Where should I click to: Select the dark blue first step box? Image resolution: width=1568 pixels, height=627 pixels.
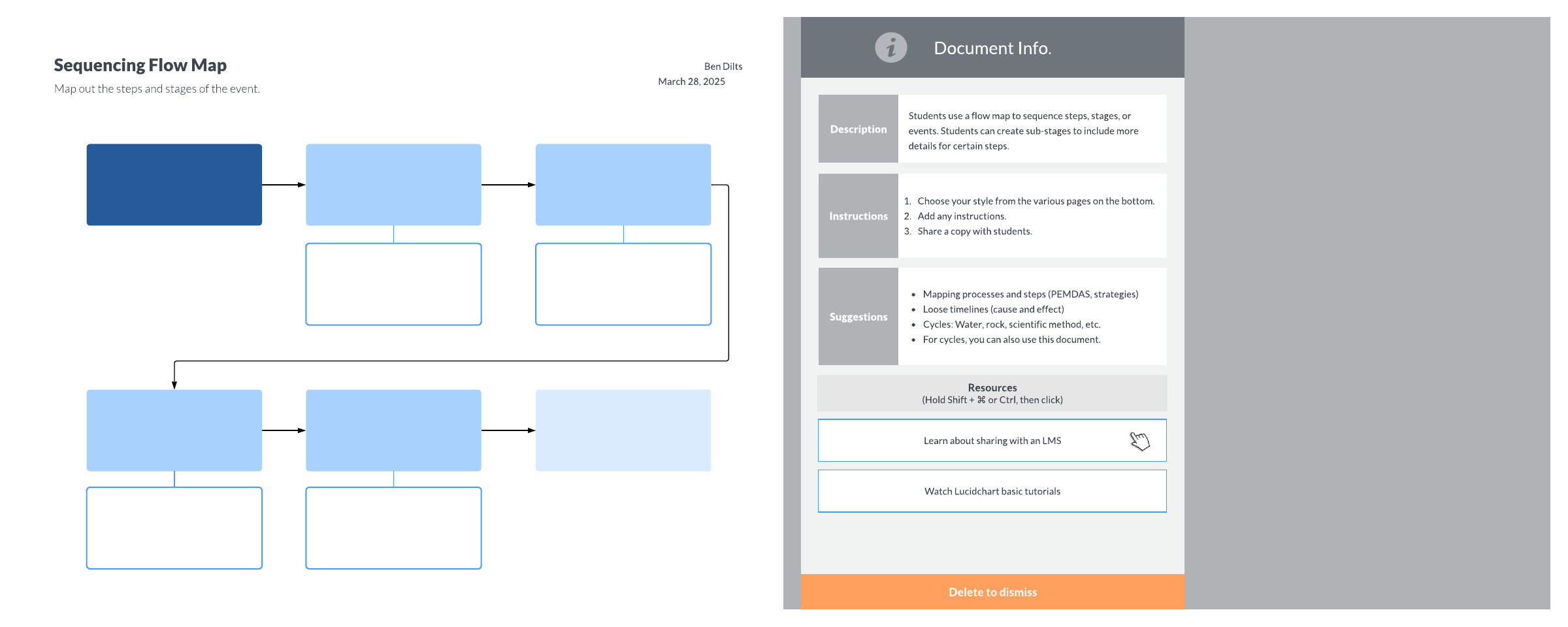(174, 185)
